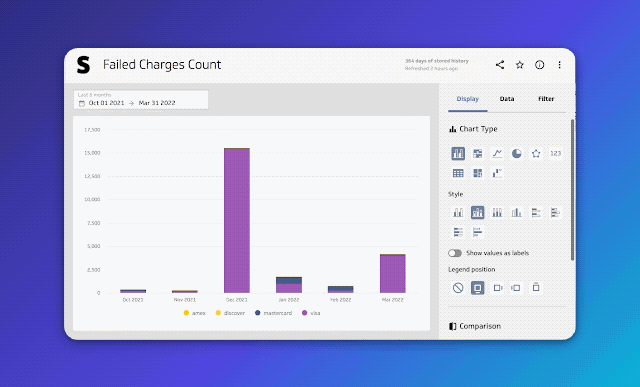Set legend position to bottom
This screenshot has width=640, height=387.
pos(478,288)
